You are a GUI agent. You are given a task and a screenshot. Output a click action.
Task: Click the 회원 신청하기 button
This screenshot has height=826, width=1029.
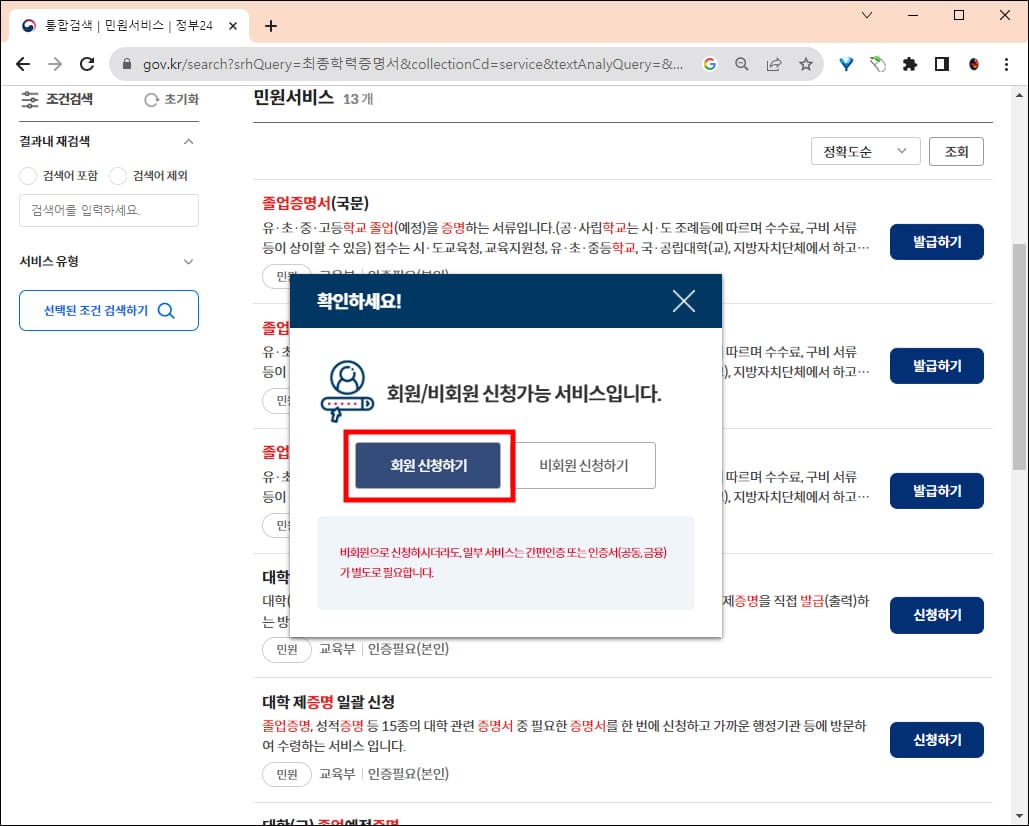click(x=428, y=465)
